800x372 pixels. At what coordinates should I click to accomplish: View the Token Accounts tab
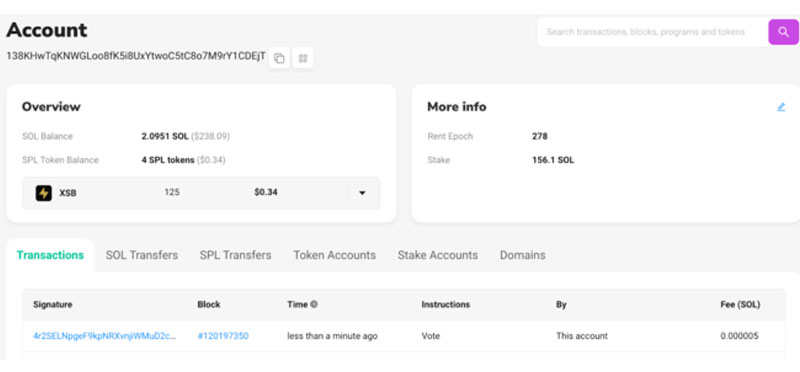click(334, 255)
